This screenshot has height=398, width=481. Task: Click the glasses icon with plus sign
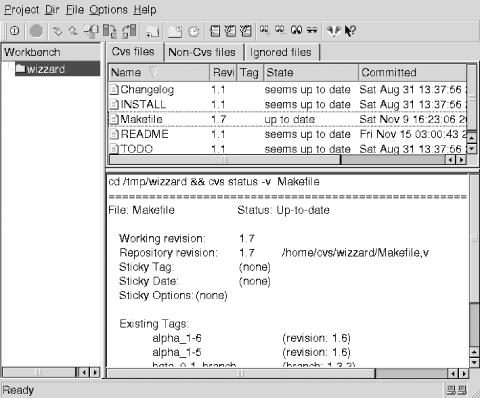click(x=265, y=30)
